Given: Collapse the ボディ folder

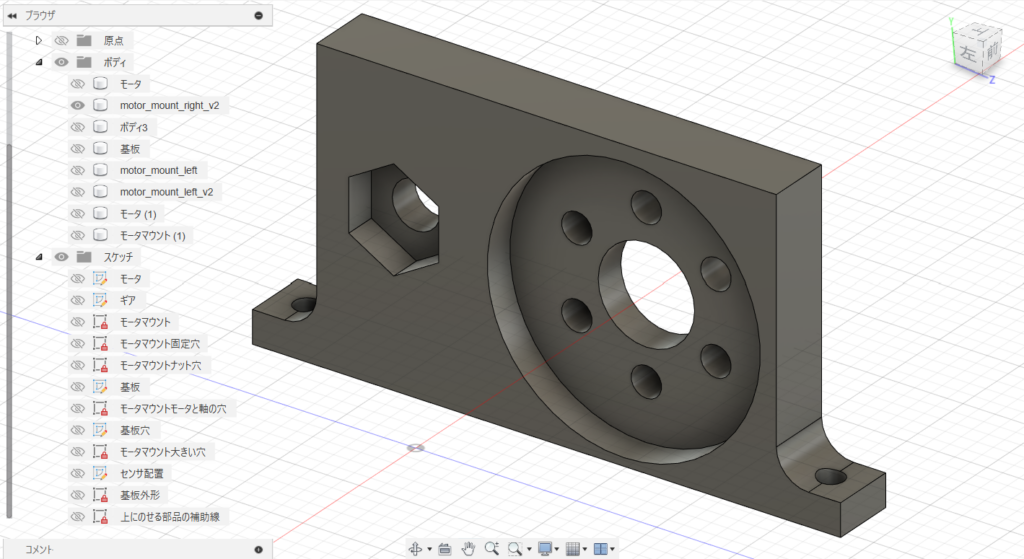Looking at the screenshot, I should coord(39,62).
